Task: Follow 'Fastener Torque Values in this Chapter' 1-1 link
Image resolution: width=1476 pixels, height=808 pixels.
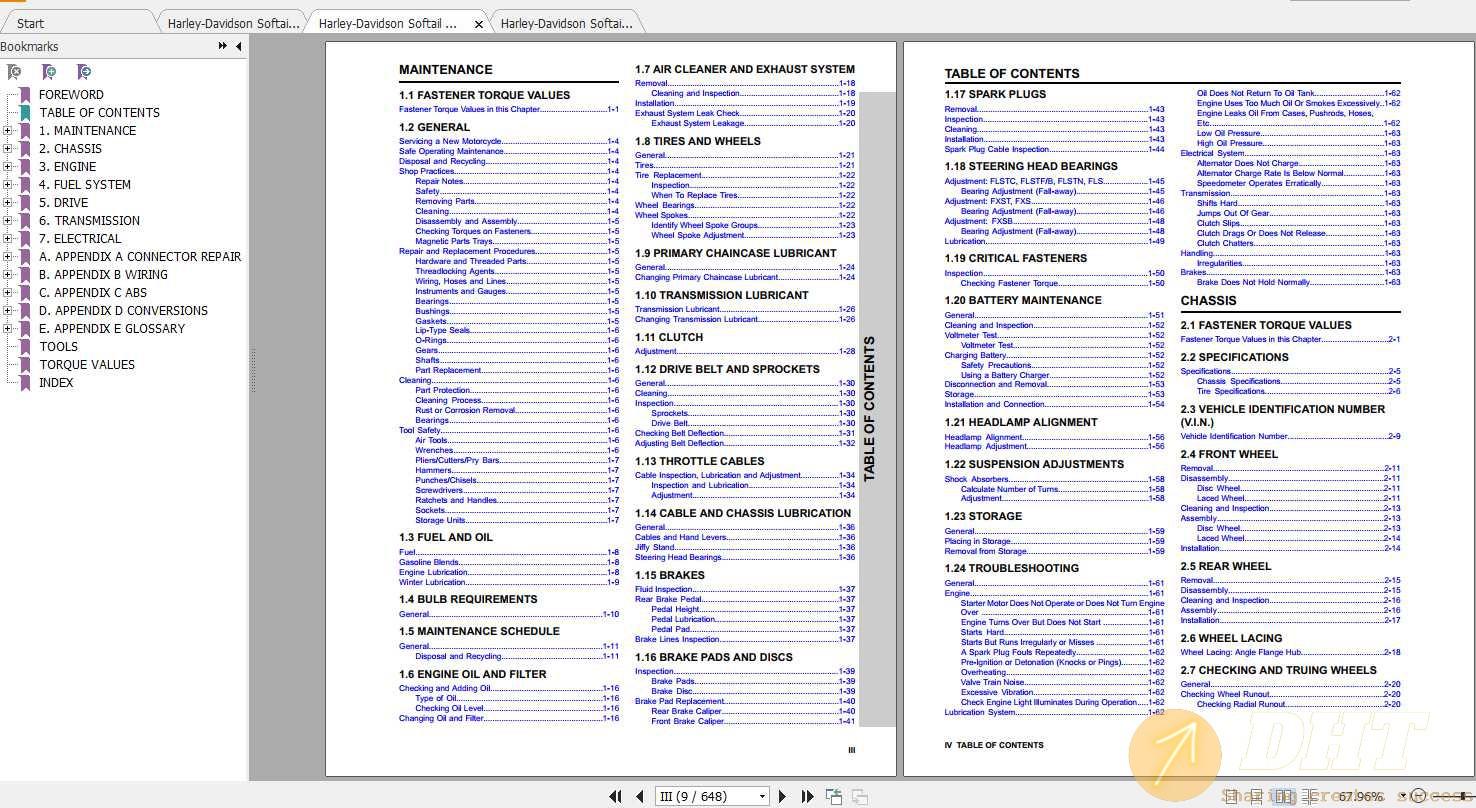Action: coord(509,109)
